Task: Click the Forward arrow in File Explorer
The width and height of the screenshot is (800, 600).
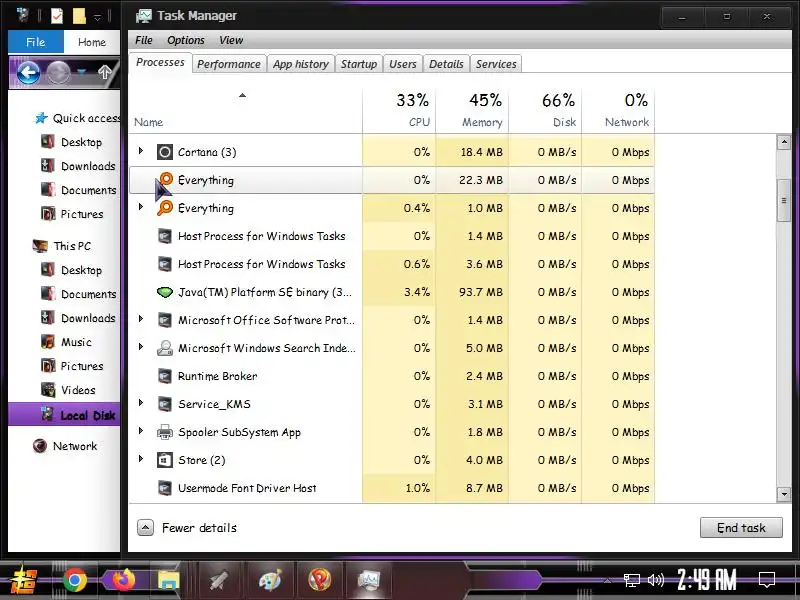Action: click(x=58, y=73)
